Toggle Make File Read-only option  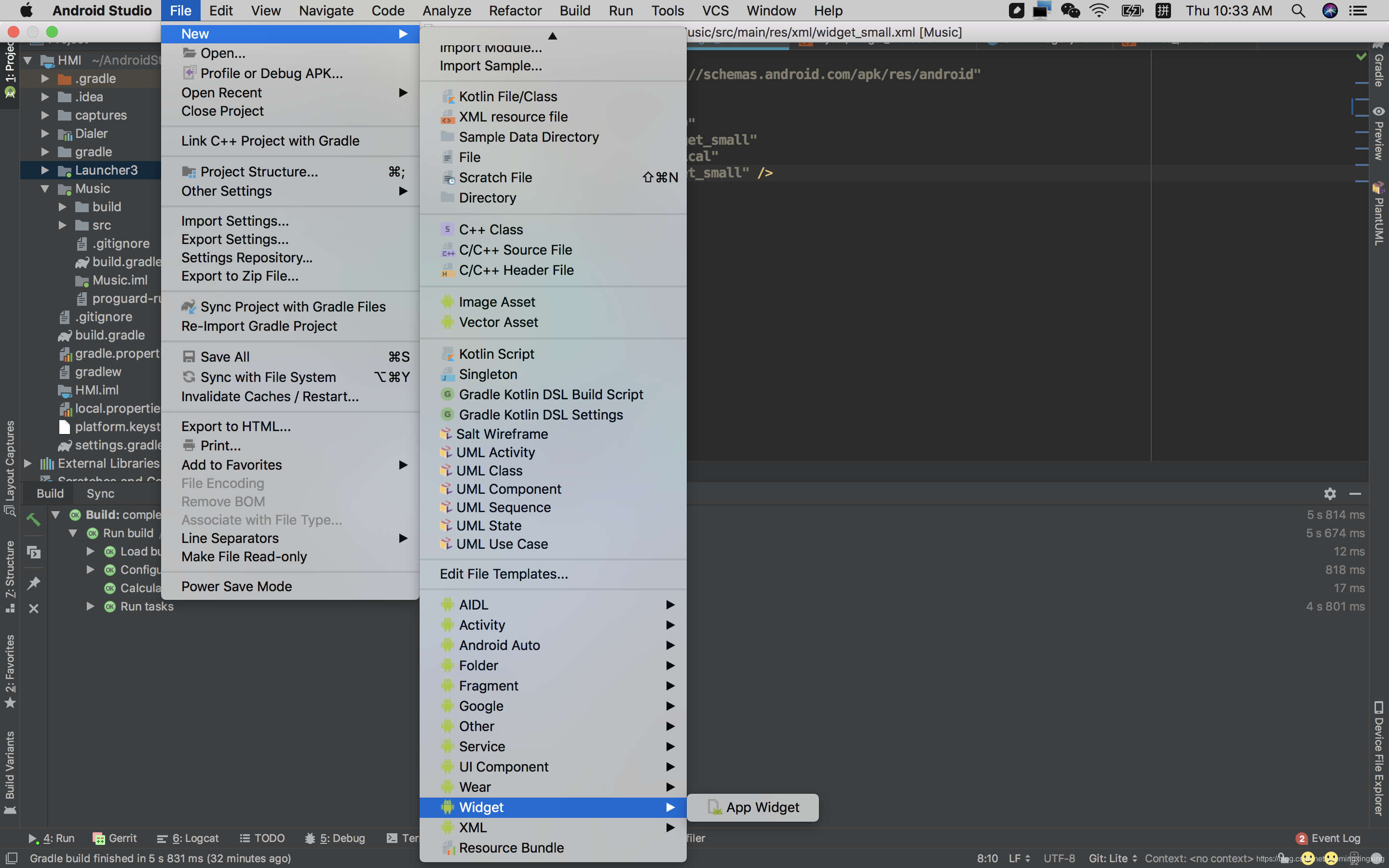click(244, 556)
